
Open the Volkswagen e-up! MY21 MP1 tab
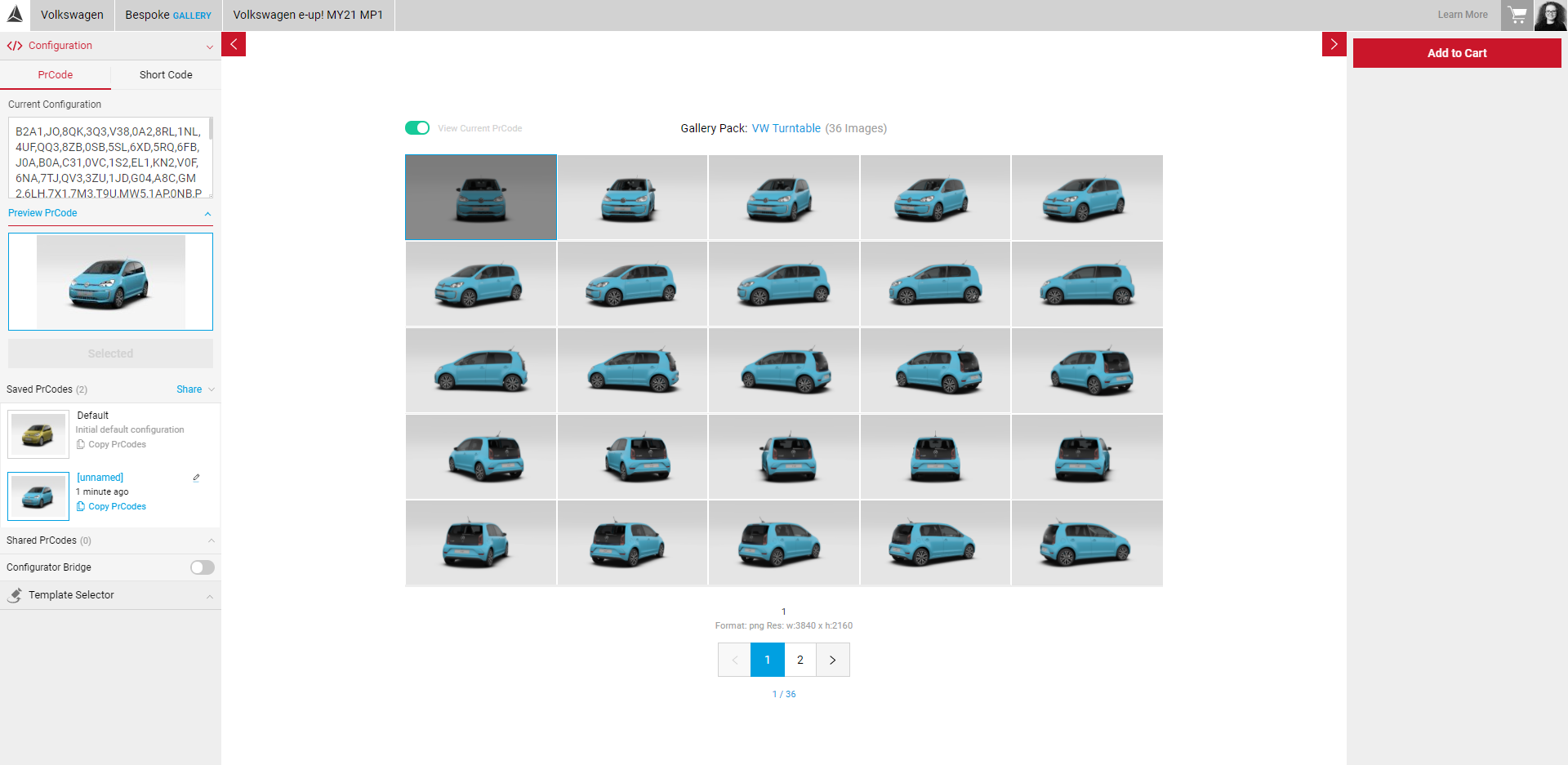coord(308,15)
